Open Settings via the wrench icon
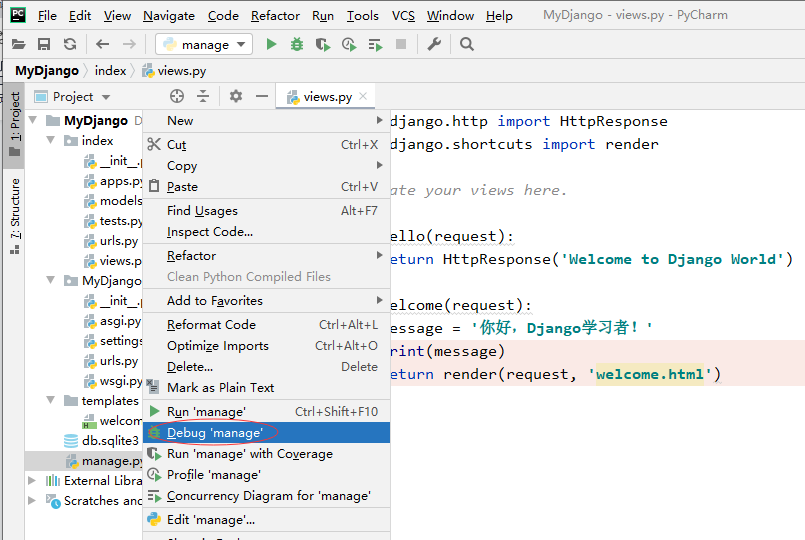The height and width of the screenshot is (540, 805). [x=434, y=44]
